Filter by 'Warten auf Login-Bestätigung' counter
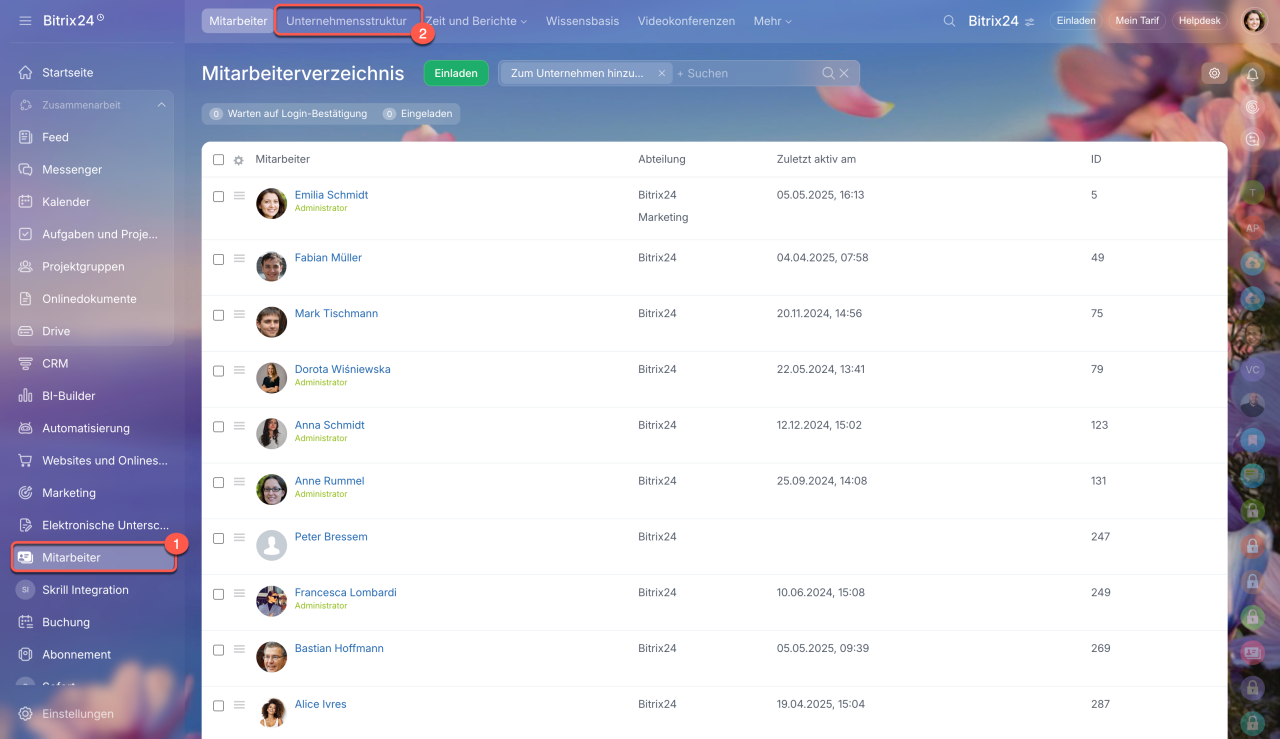This screenshot has width=1280, height=739. [x=288, y=114]
